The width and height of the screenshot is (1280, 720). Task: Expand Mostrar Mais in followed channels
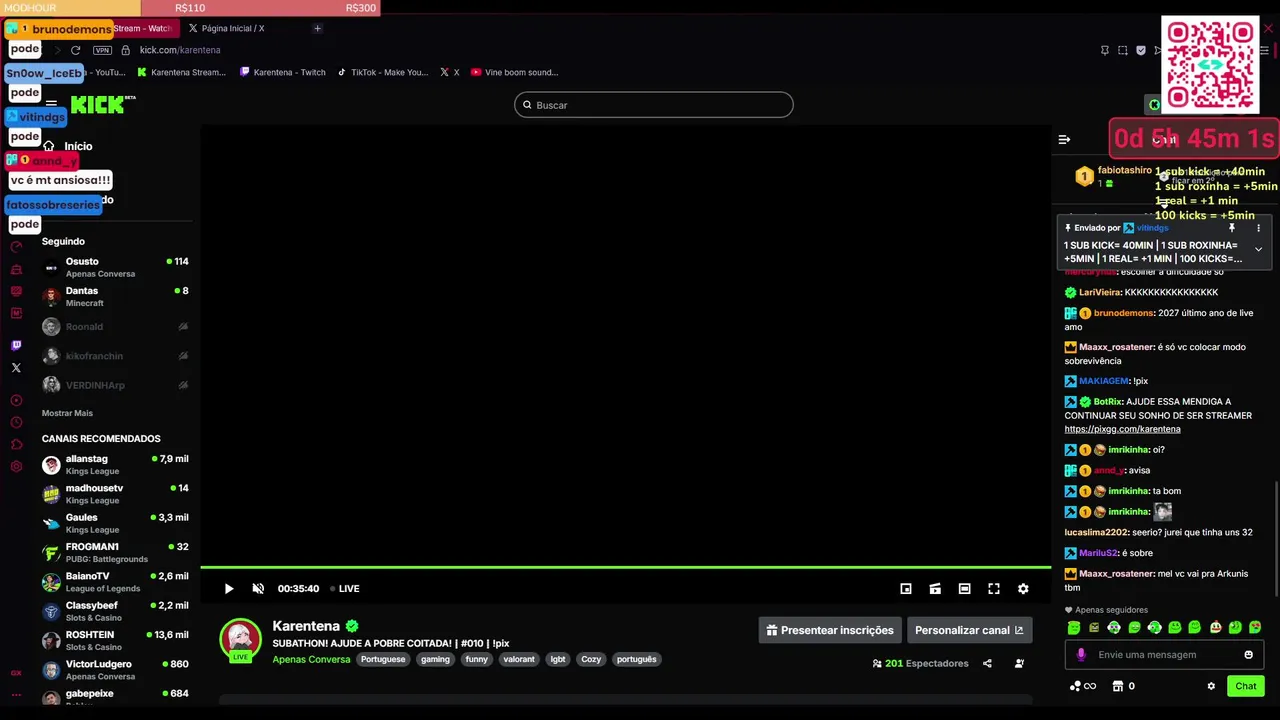pos(67,413)
